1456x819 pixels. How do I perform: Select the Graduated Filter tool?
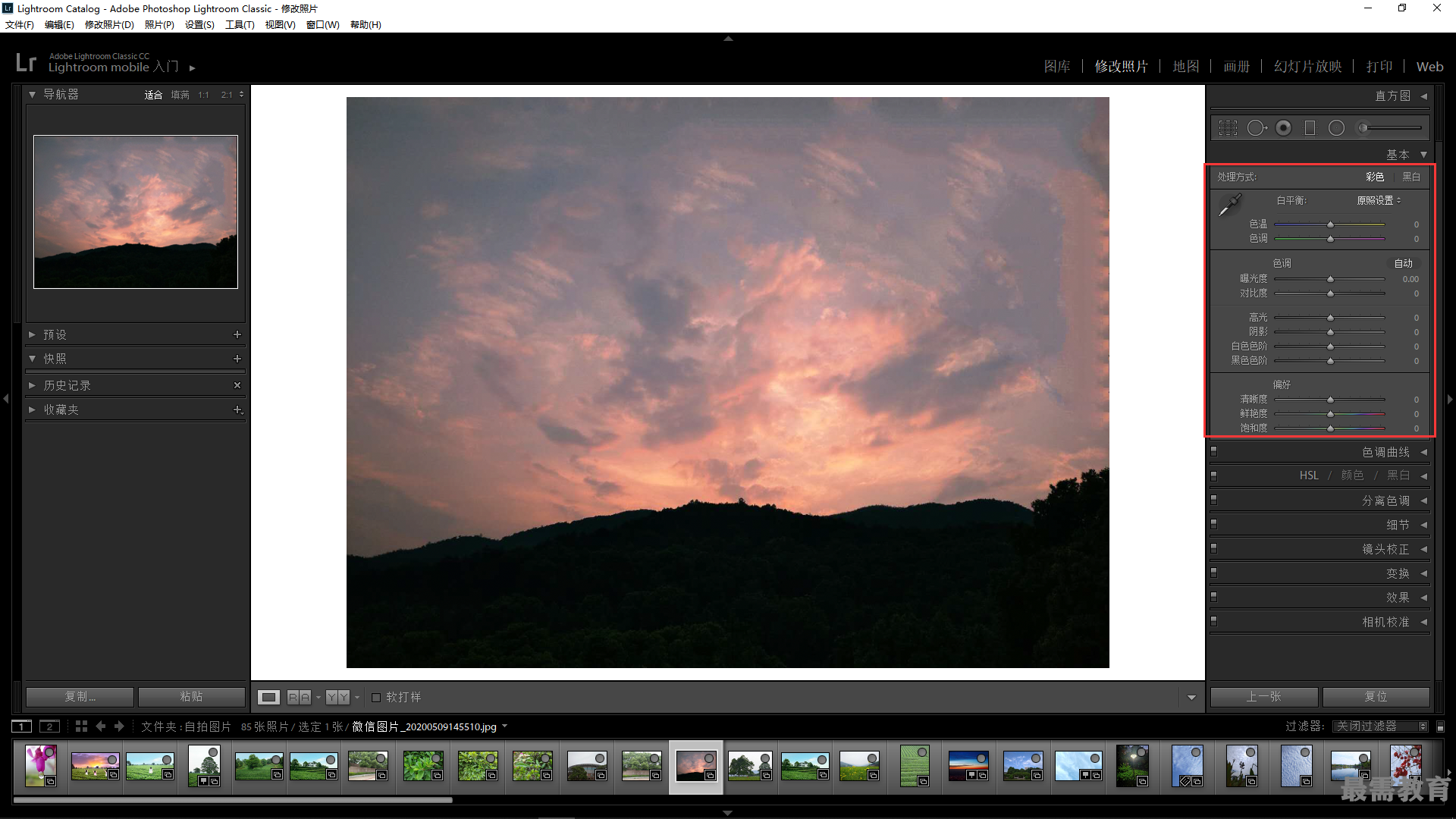pos(1310,128)
